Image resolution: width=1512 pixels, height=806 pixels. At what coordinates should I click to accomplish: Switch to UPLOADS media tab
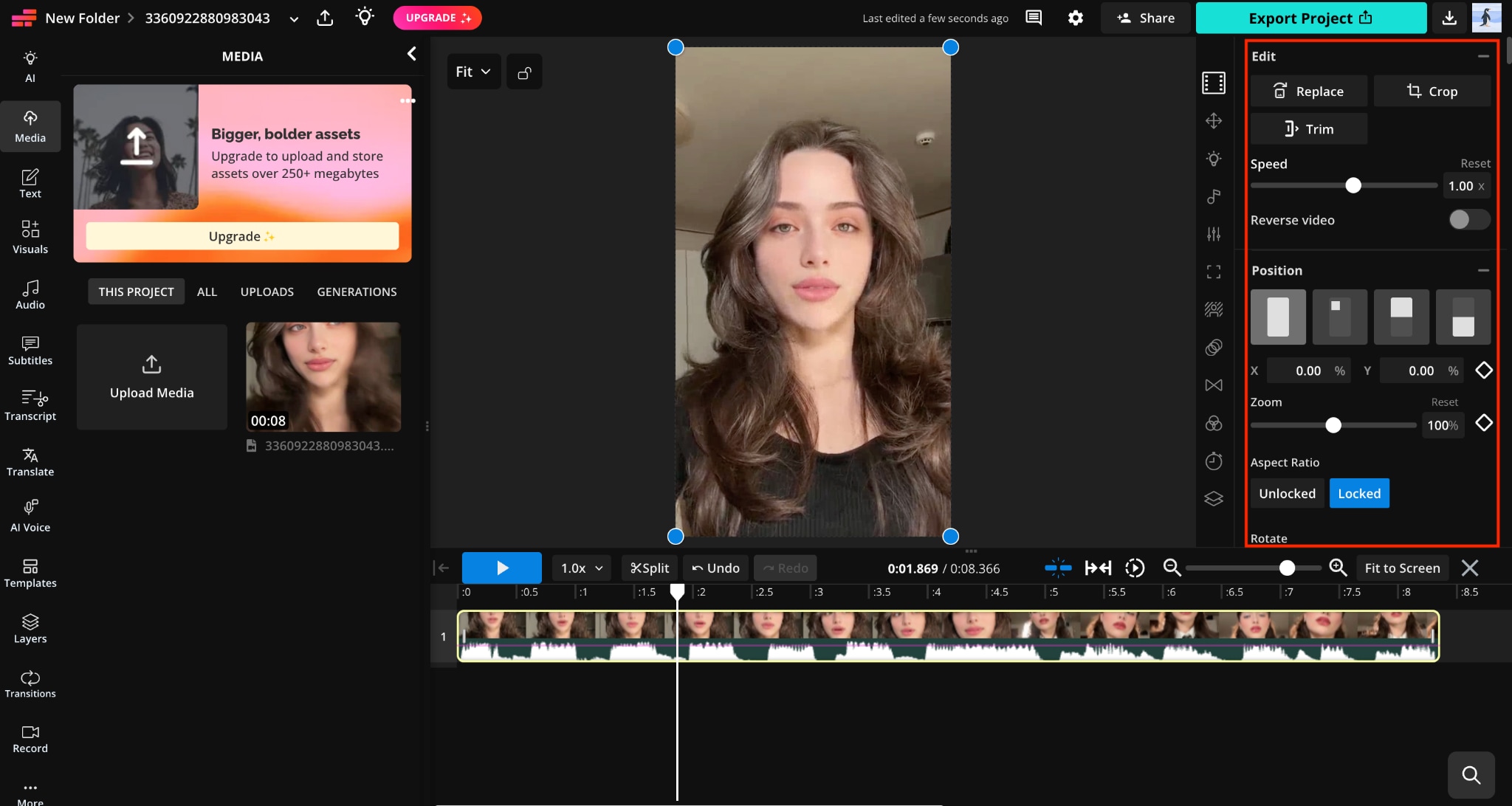point(267,292)
